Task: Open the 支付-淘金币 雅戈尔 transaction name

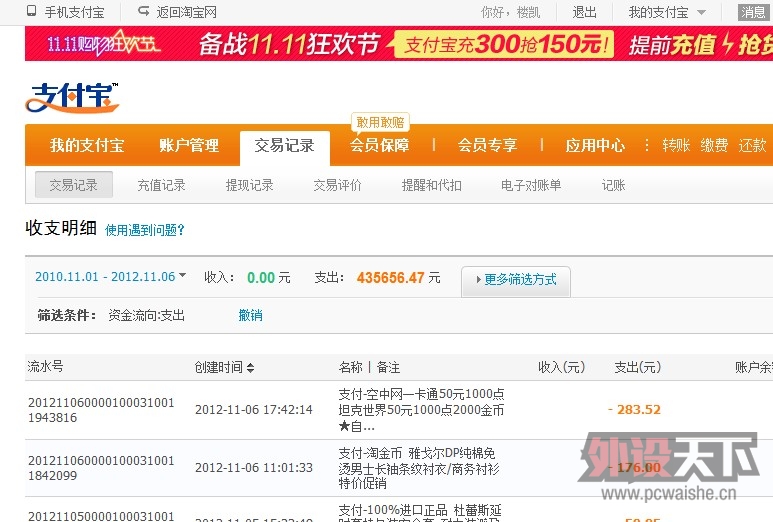Action: click(419, 468)
